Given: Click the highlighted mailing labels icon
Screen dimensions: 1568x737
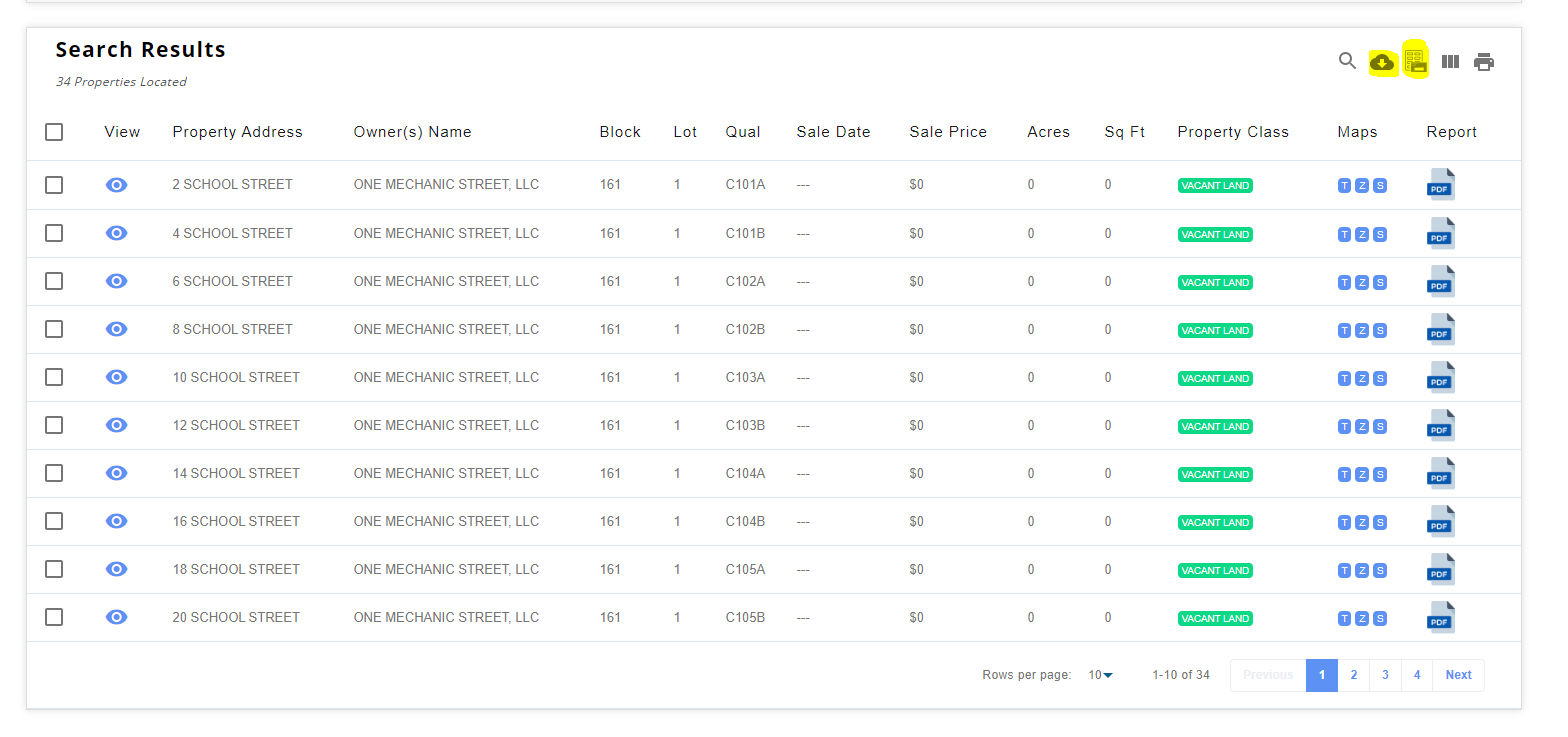Looking at the screenshot, I should 1415,61.
